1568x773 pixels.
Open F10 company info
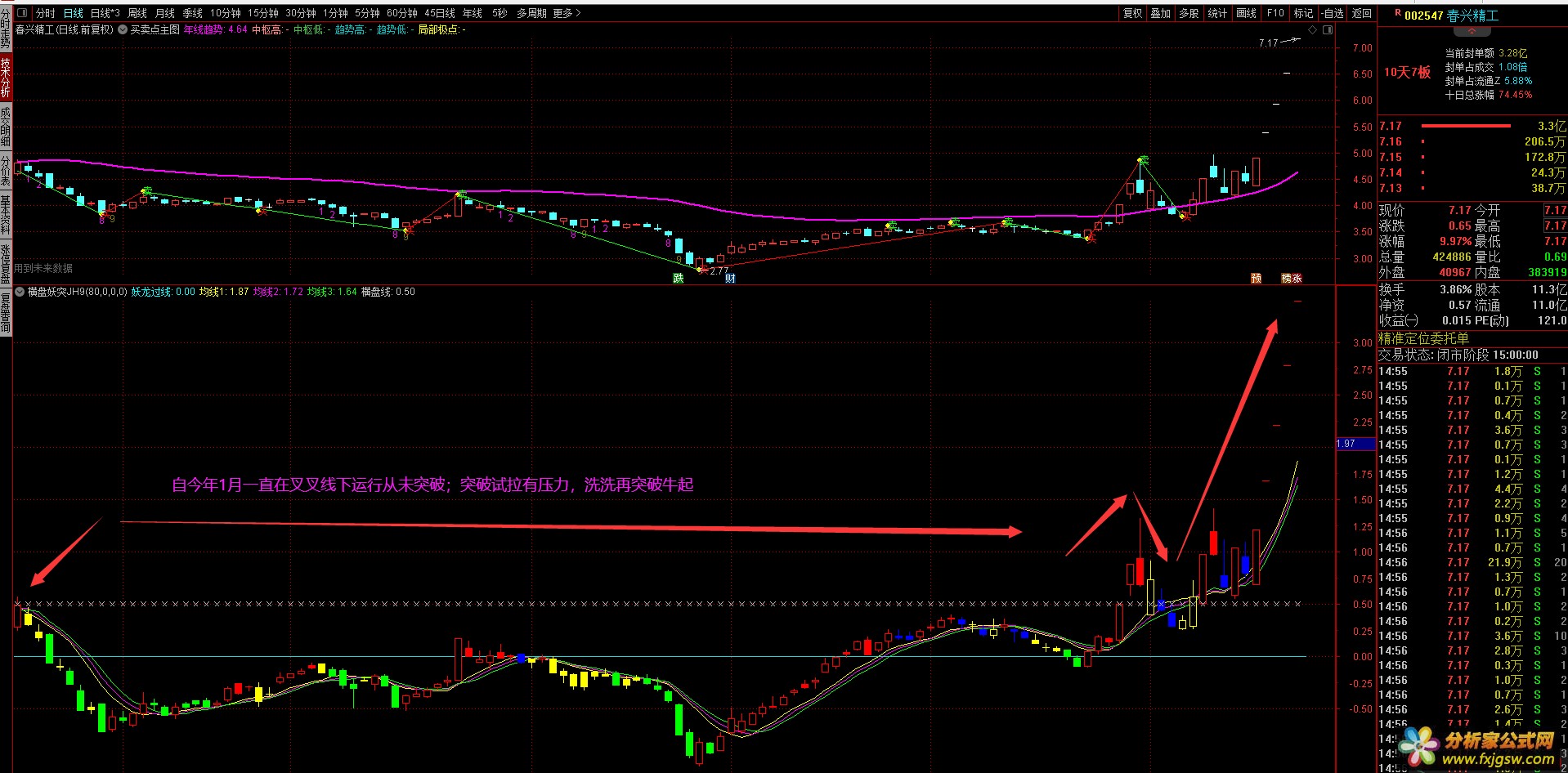(x=1275, y=13)
